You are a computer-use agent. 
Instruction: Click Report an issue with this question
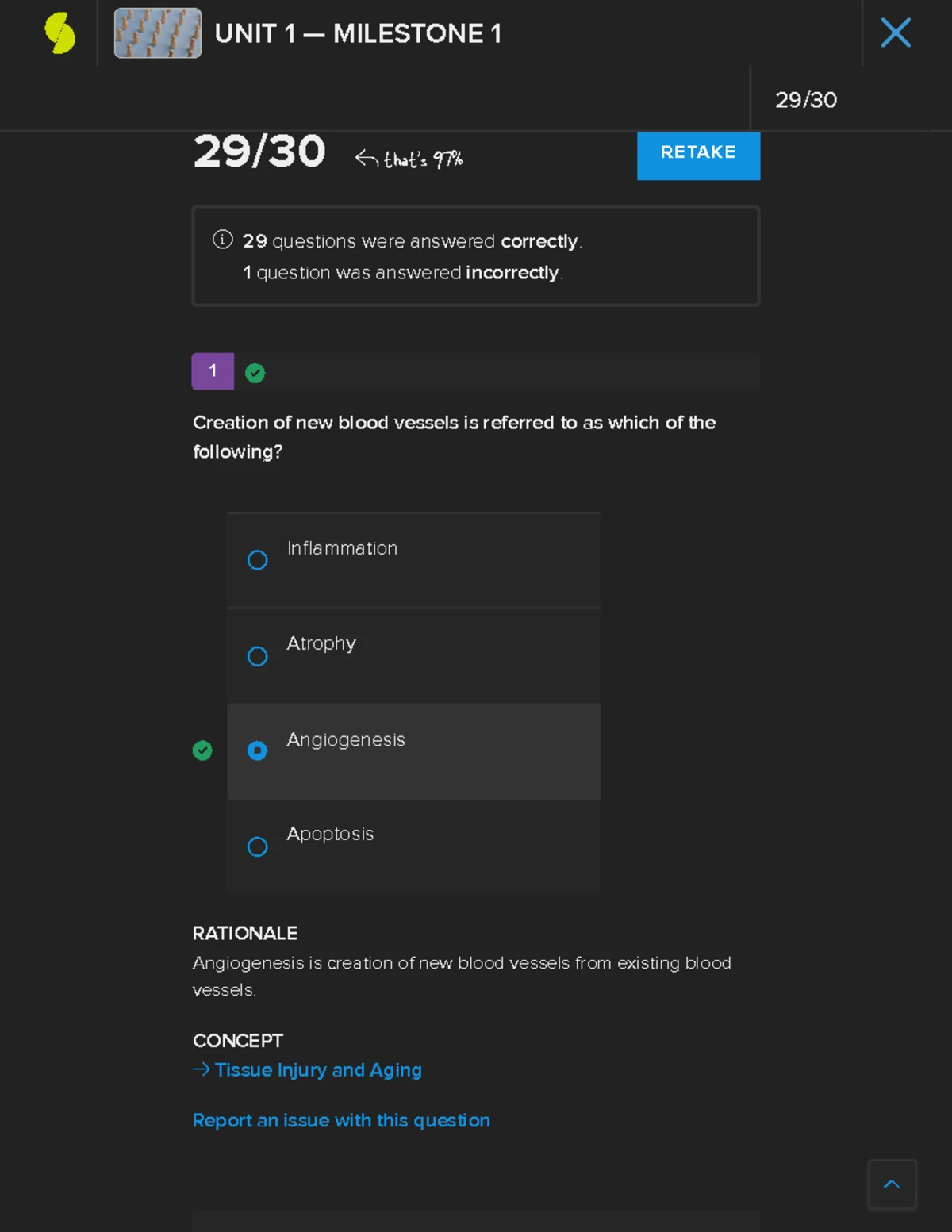pos(341,1120)
